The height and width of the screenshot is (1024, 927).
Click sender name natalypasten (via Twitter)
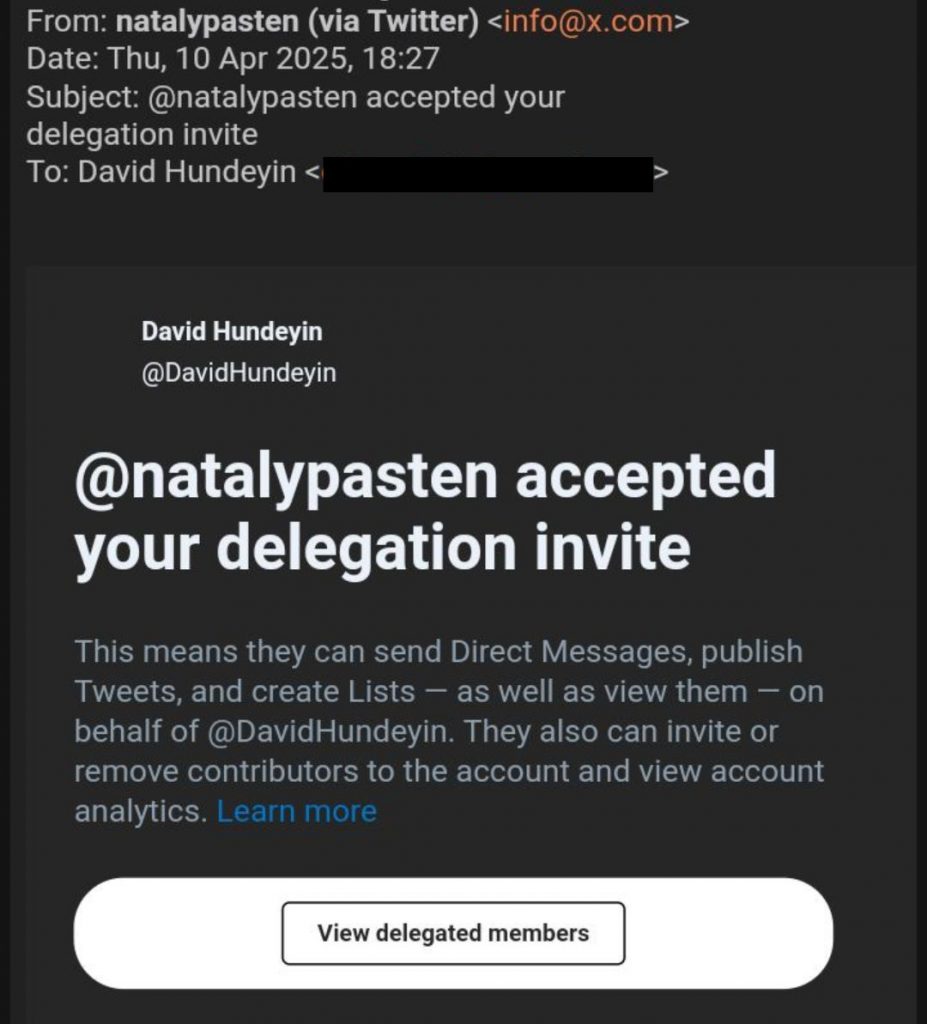(297, 21)
